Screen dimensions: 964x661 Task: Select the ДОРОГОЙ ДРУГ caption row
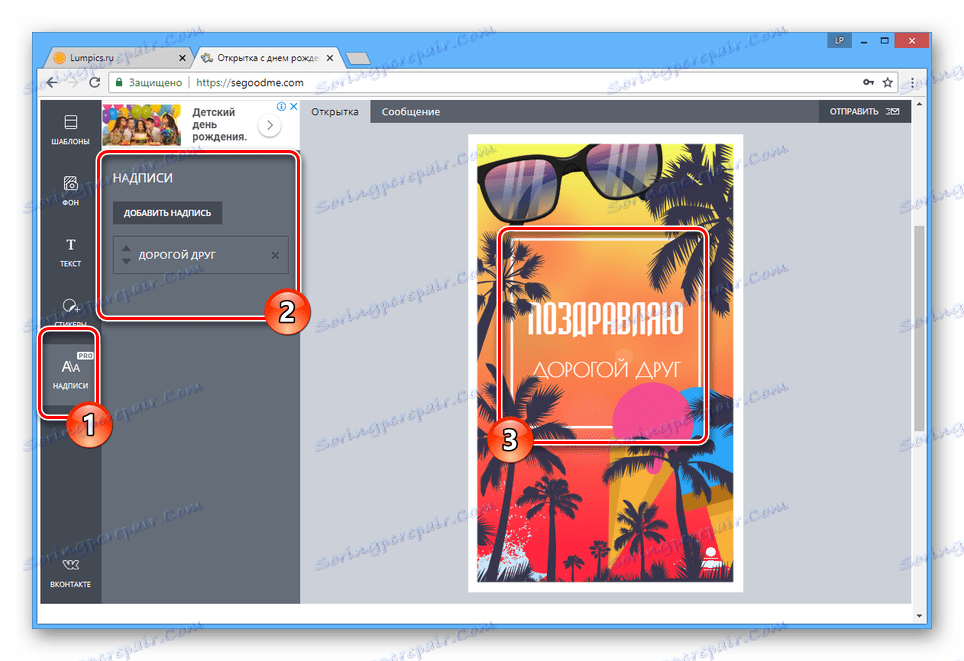pyautogui.click(x=200, y=255)
